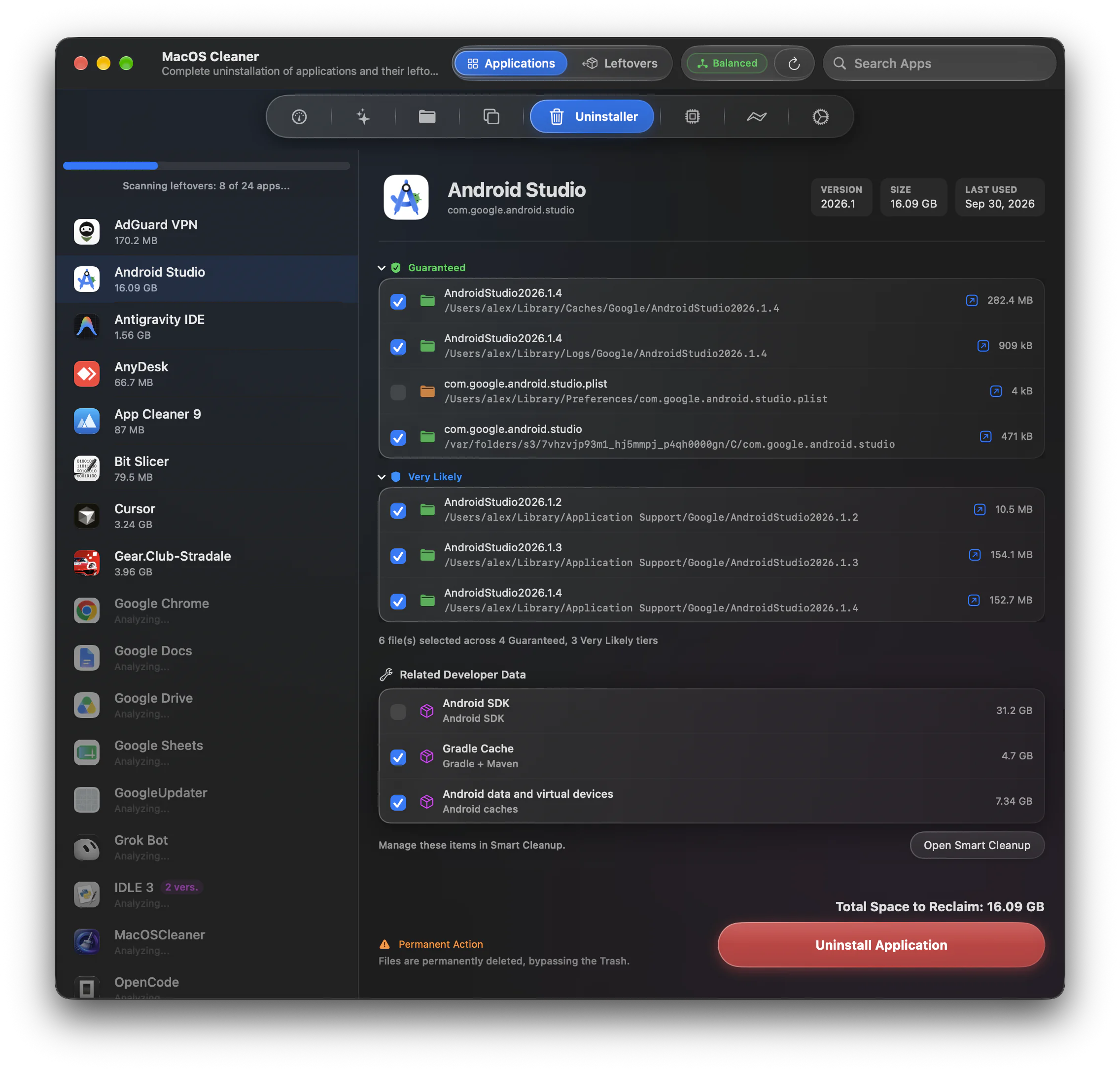Click the Search Apps field

[939, 64]
